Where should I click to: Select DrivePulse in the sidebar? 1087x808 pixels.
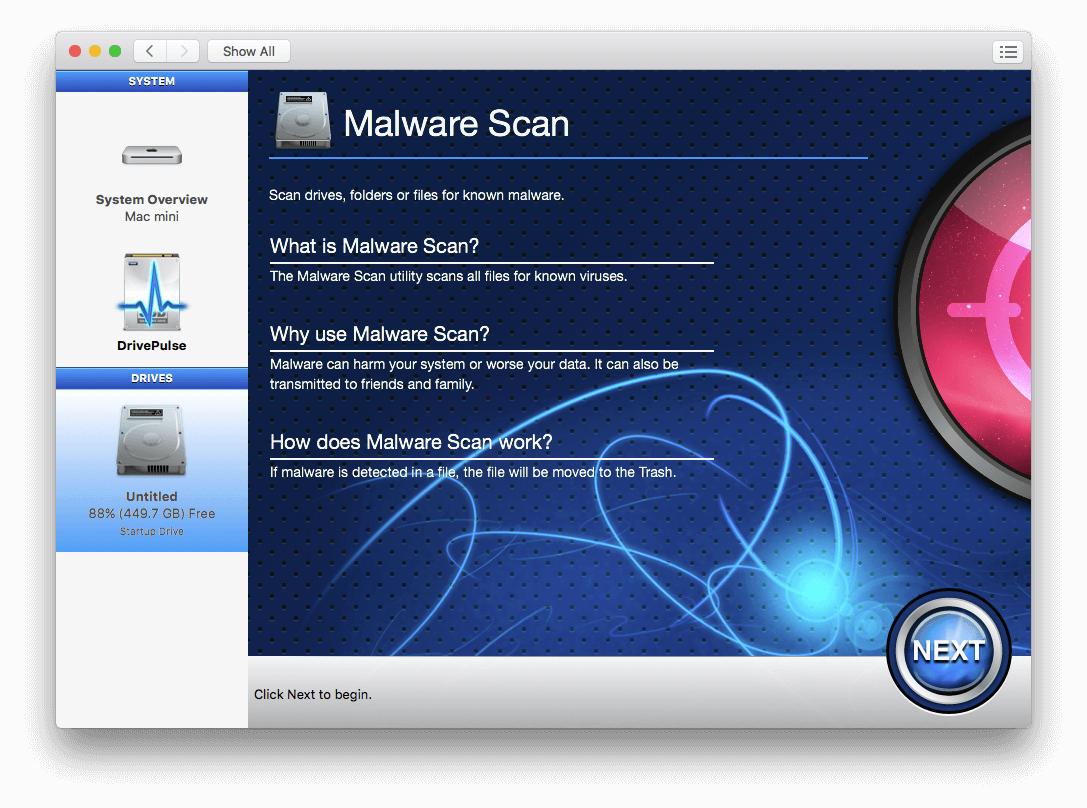tap(151, 345)
